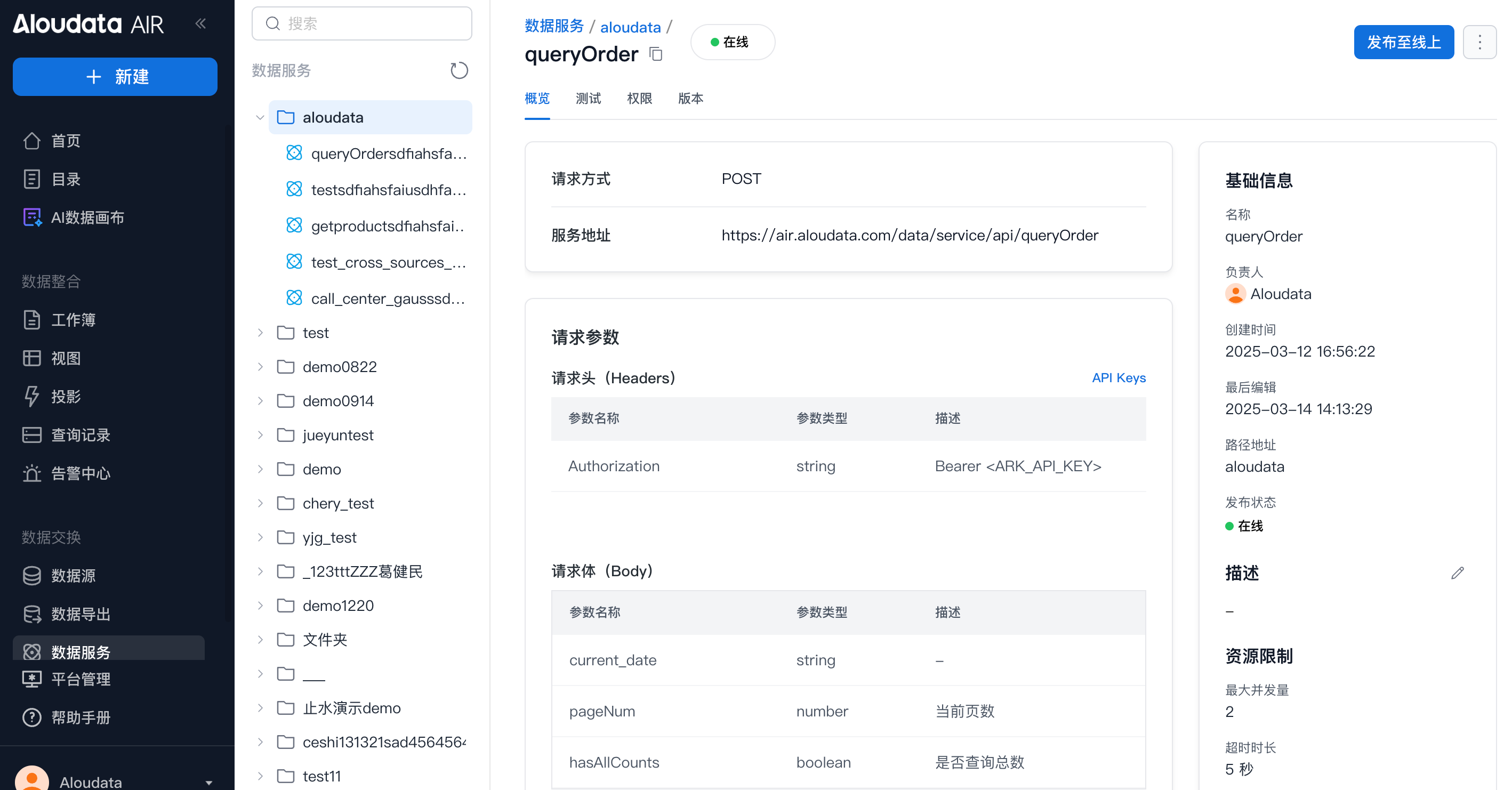Open the three-dot more options menu
The height and width of the screenshot is (790, 1512).
click(x=1479, y=42)
